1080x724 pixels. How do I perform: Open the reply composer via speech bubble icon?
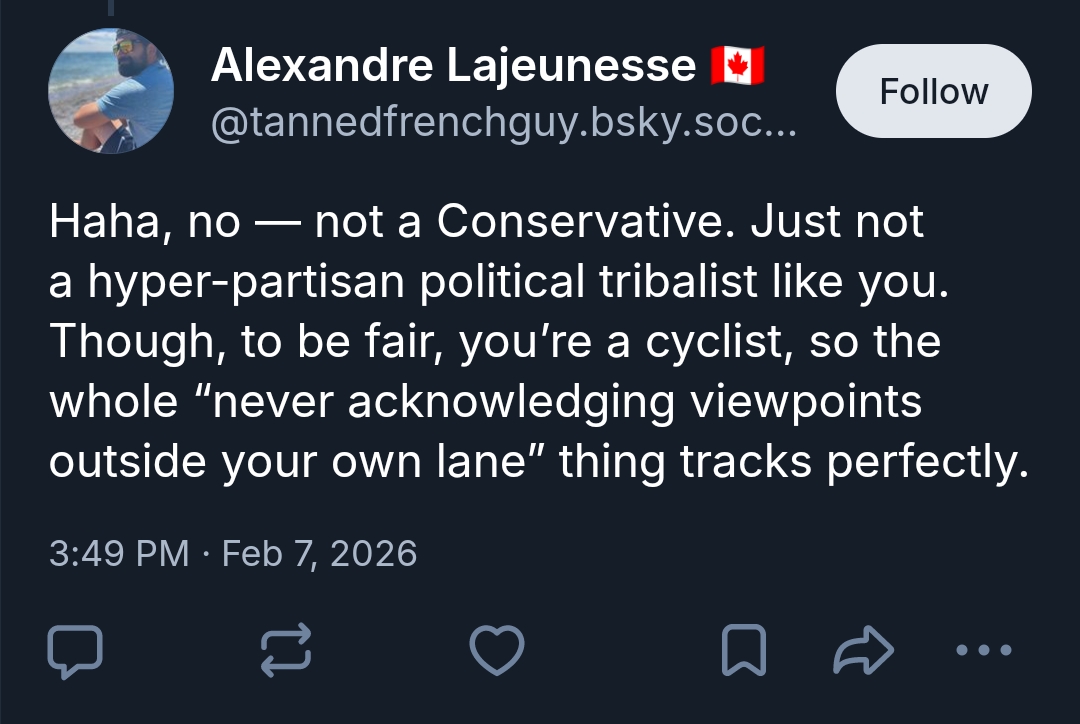click(75, 651)
